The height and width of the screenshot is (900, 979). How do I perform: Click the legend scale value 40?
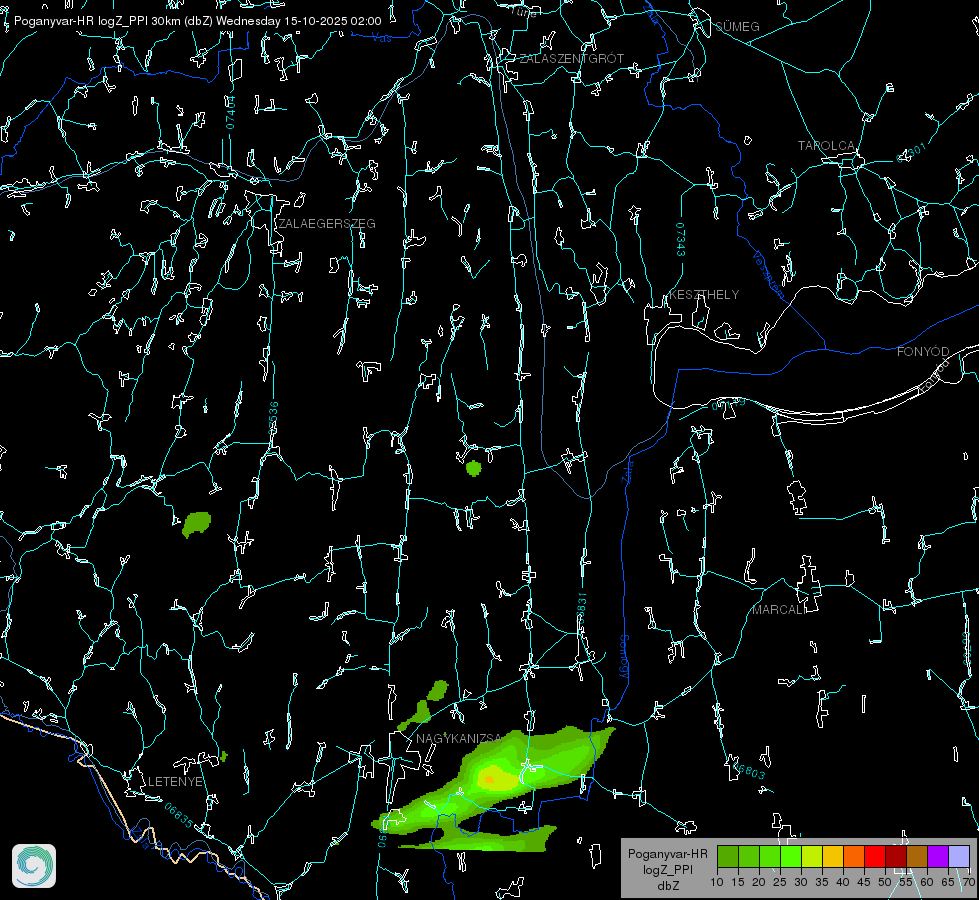[x=843, y=882]
